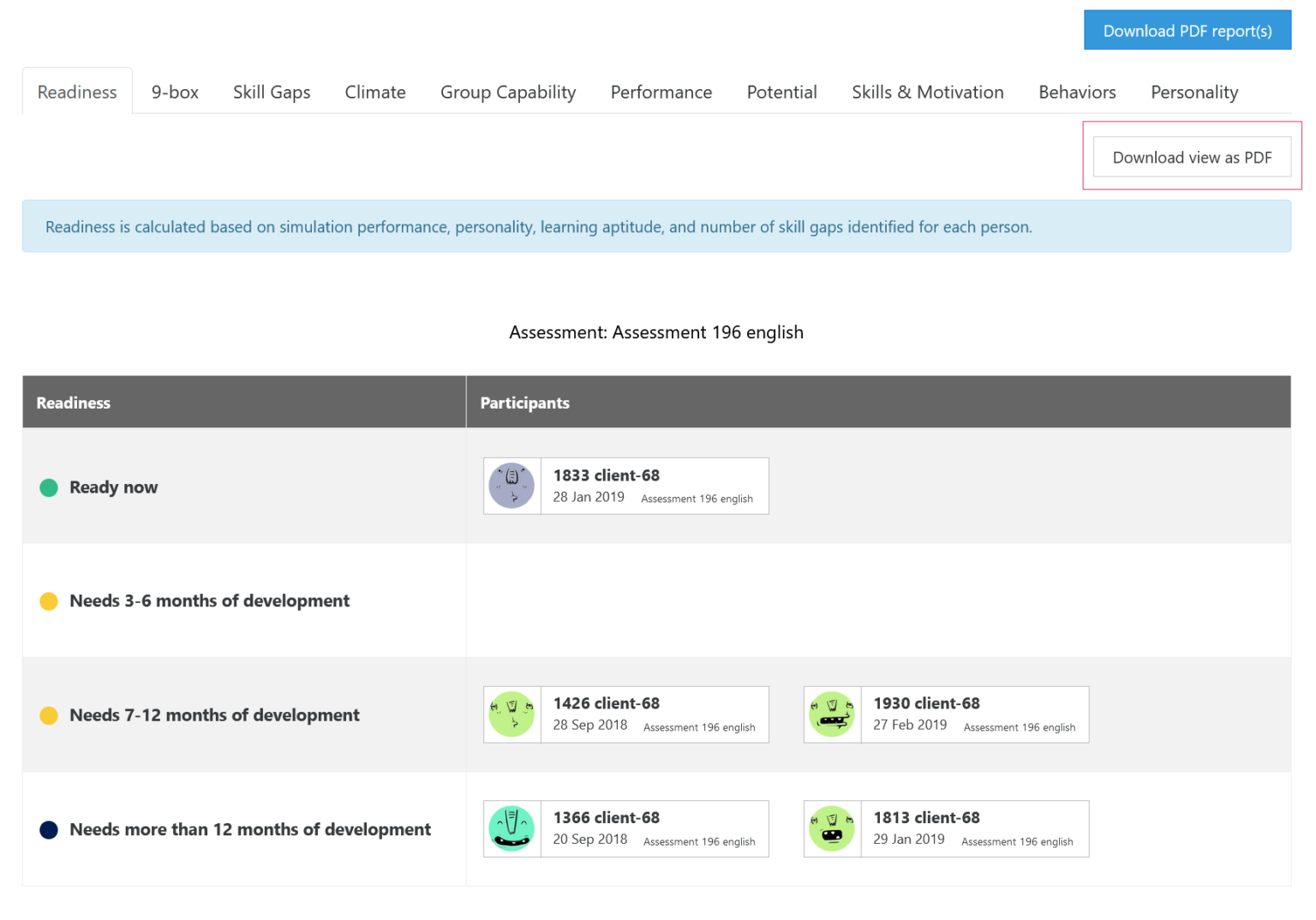The width and height of the screenshot is (1316, 920).
Task: Open the Skills & Motivation tab
Action: (928, 92)
